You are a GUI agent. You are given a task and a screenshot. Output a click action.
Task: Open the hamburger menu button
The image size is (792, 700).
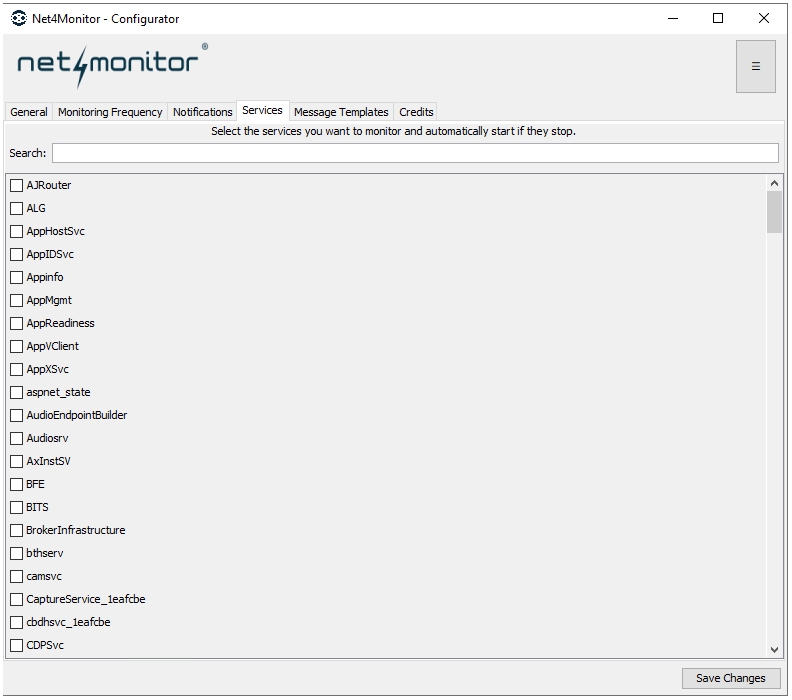coord(755,66)
